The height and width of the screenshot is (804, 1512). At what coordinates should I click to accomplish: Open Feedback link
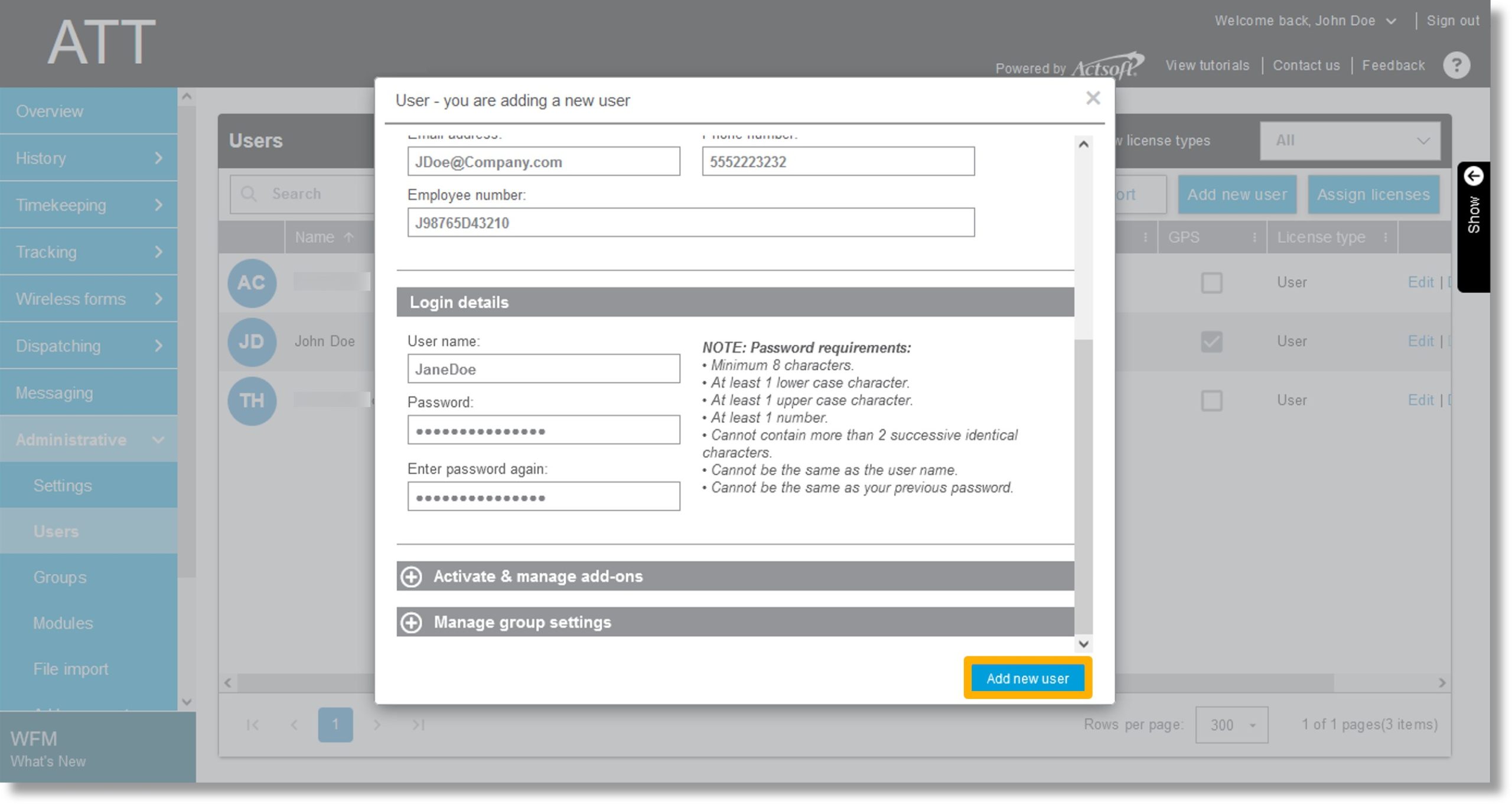coord(1393,66)
